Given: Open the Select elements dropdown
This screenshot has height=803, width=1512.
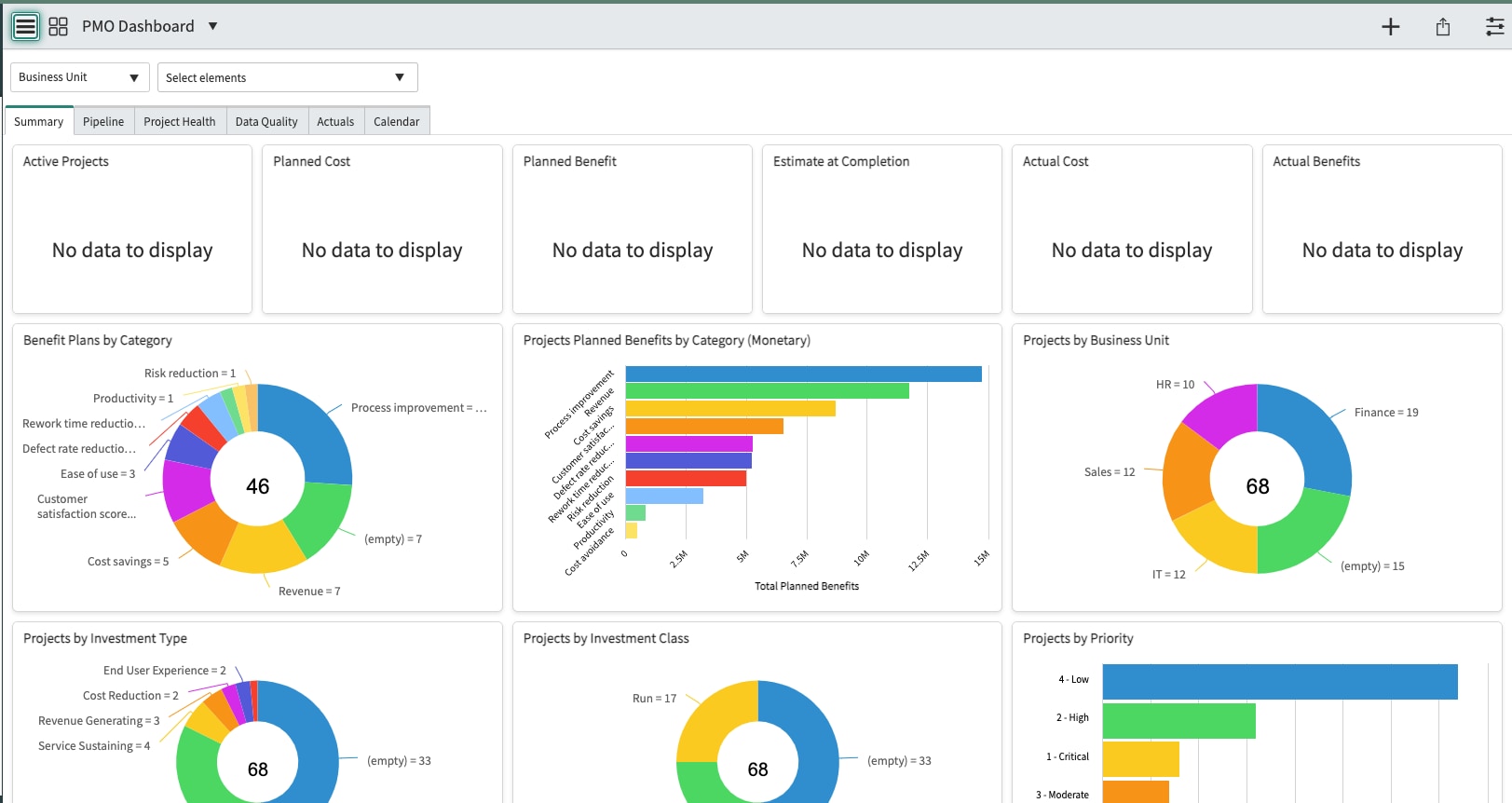Looking at the screenshot, I should pos(287,77).
